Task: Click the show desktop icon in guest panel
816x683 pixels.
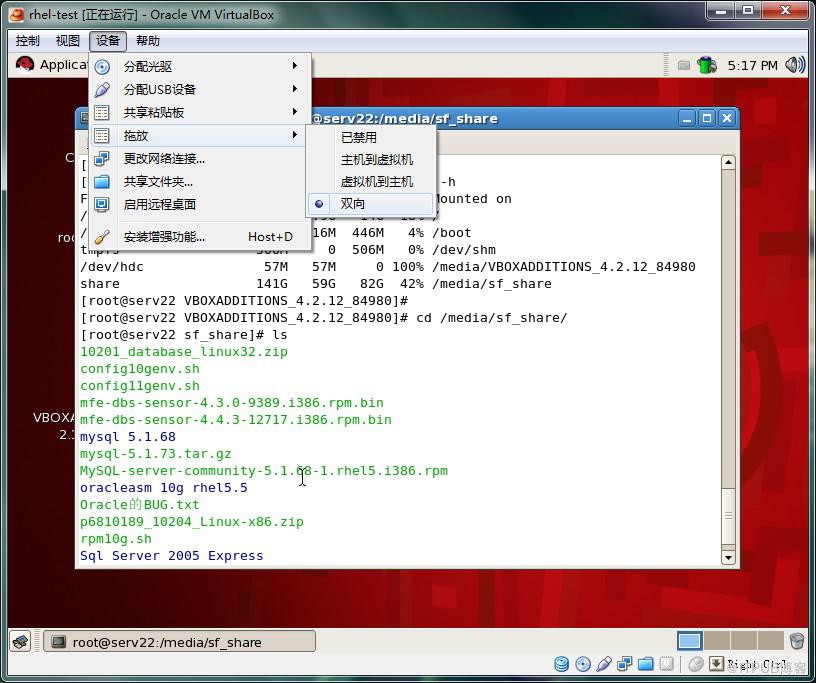Action: 21,641
